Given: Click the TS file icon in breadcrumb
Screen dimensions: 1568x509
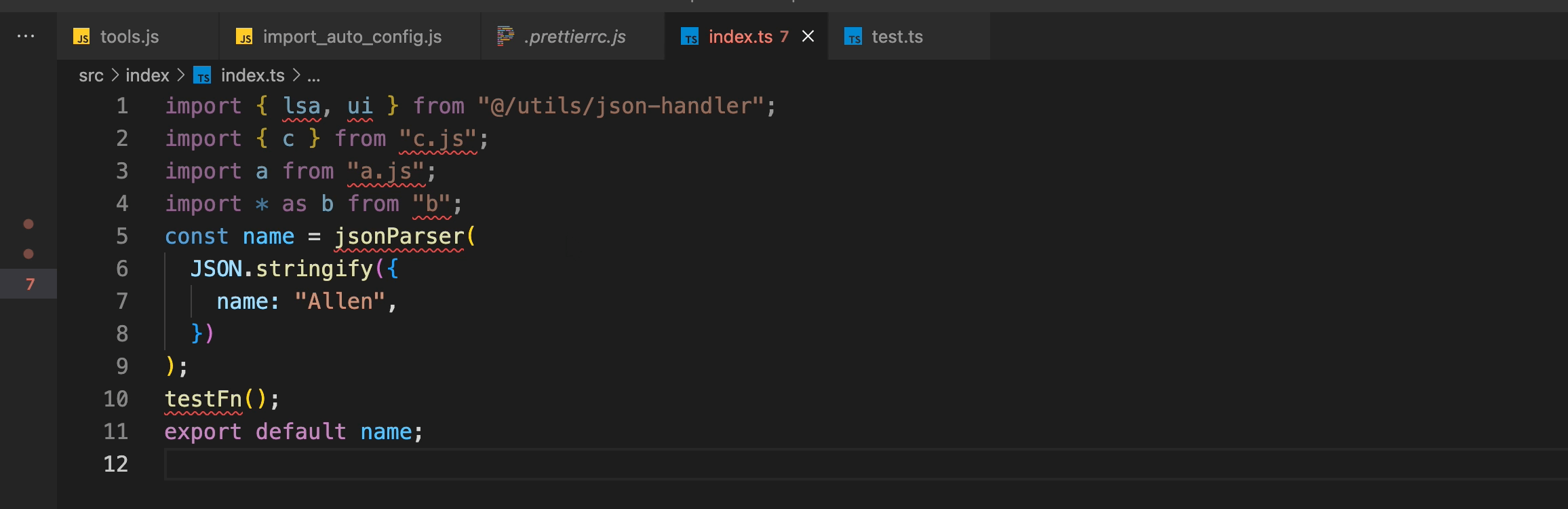Looking at the screenshot, I should (202, 75).
